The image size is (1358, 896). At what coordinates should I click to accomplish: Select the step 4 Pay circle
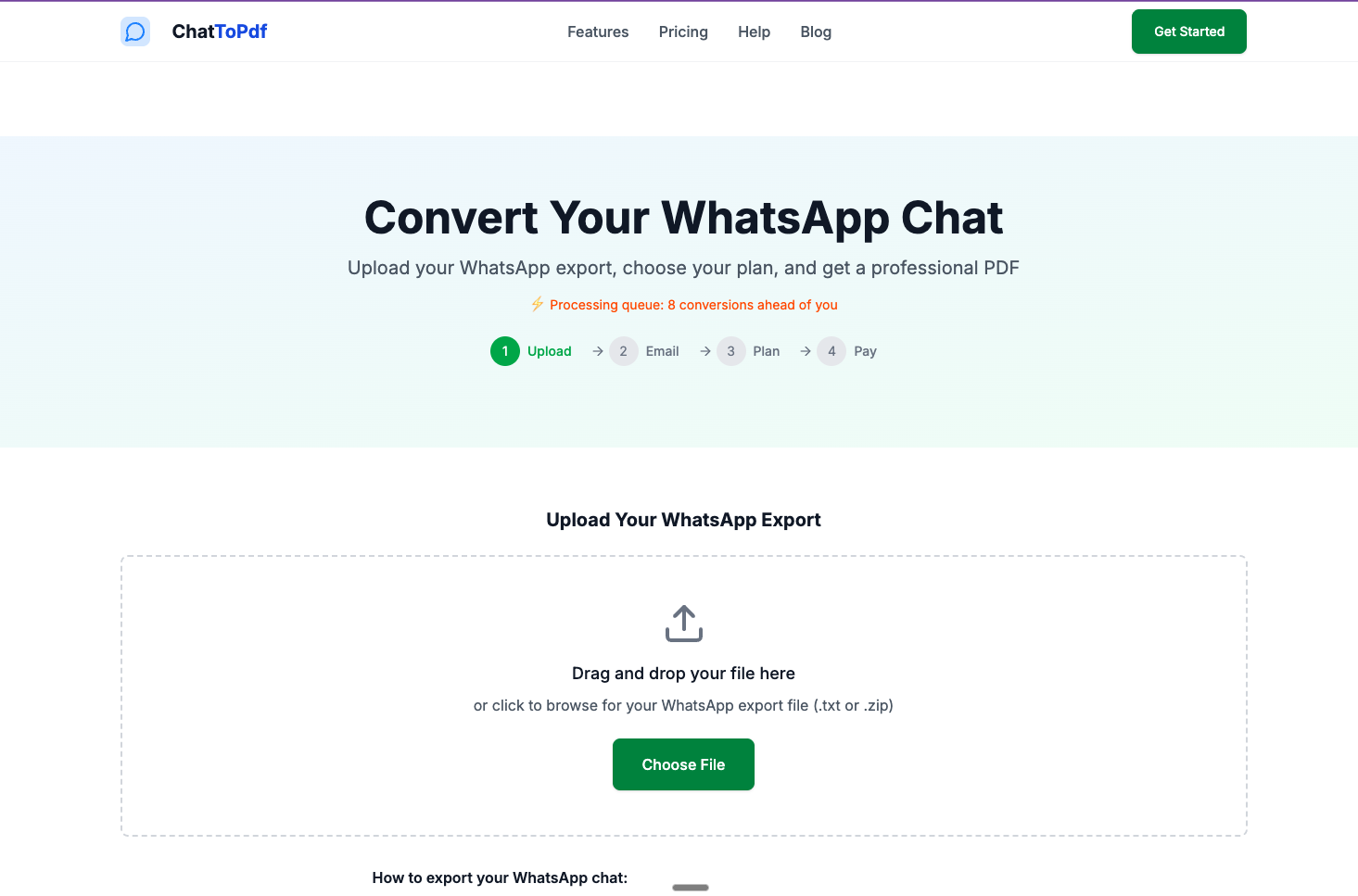coord(831,351)
